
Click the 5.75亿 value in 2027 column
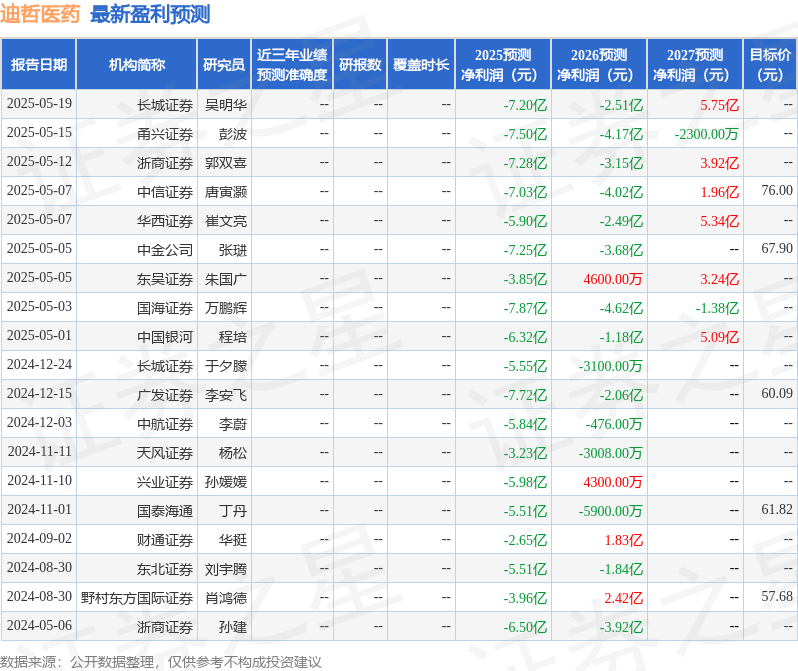click(x=719, y=105)
